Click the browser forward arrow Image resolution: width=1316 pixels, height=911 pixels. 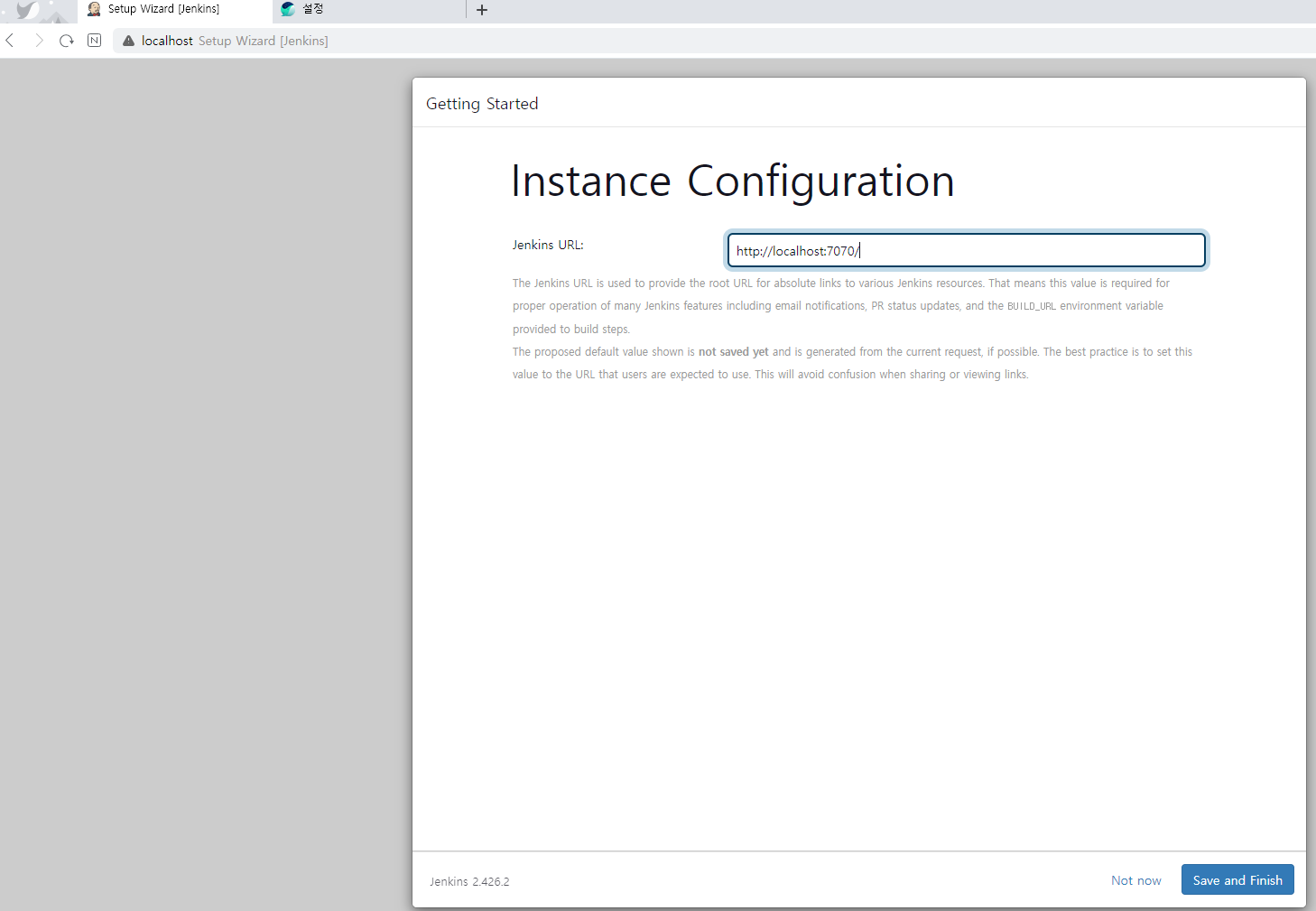(39, 41)
